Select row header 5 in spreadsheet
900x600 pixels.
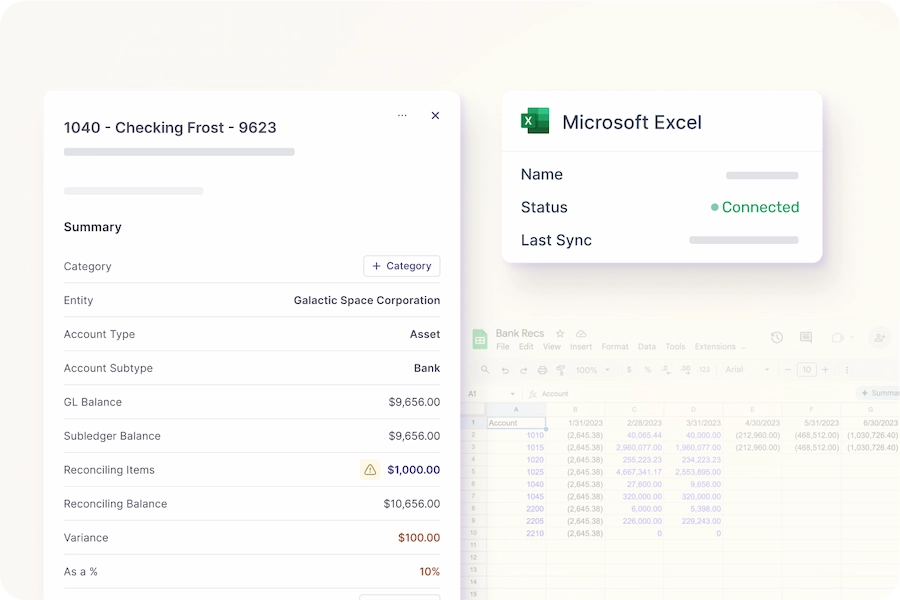coord(474,472)
